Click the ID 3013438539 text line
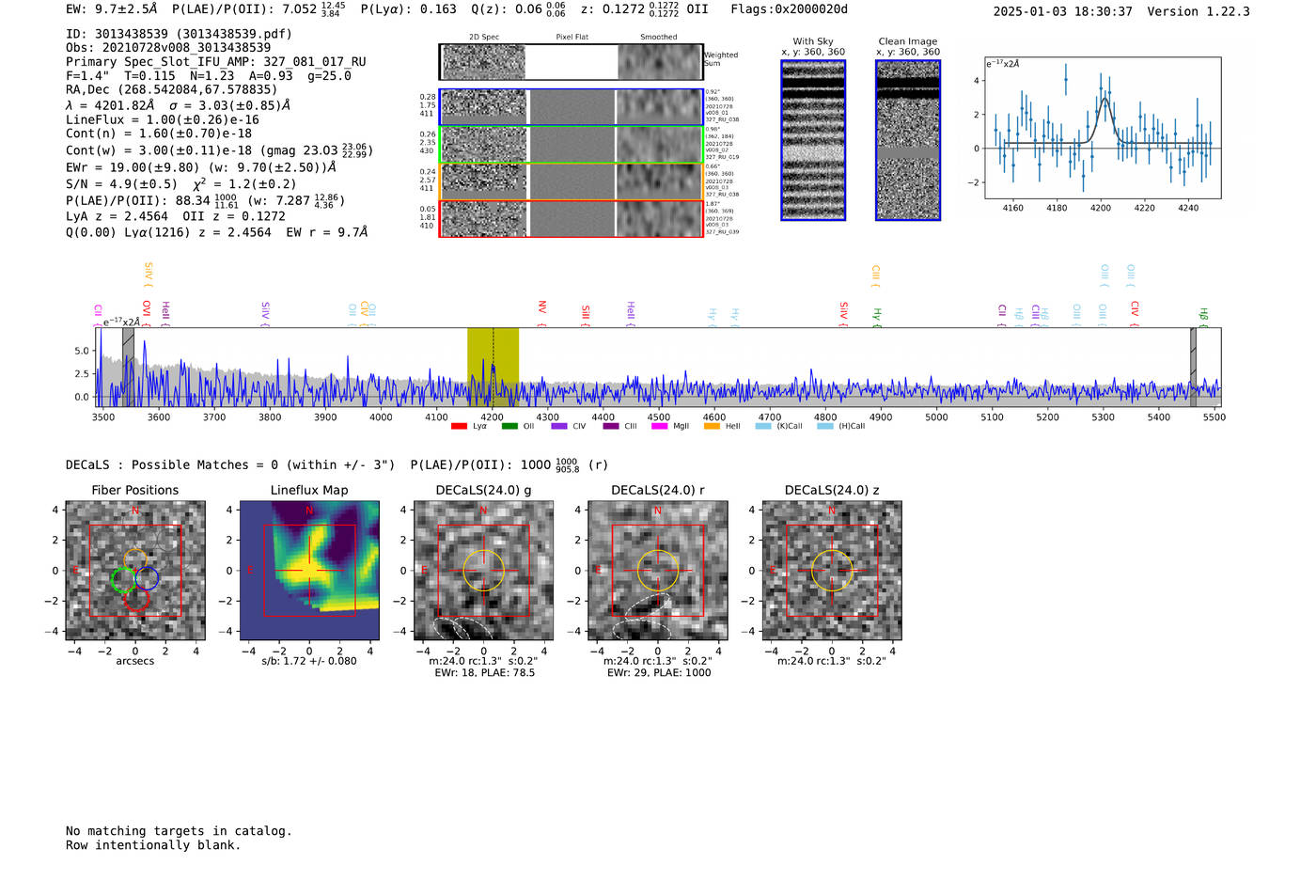This screenshot has height=896, width=1316. 179,34
